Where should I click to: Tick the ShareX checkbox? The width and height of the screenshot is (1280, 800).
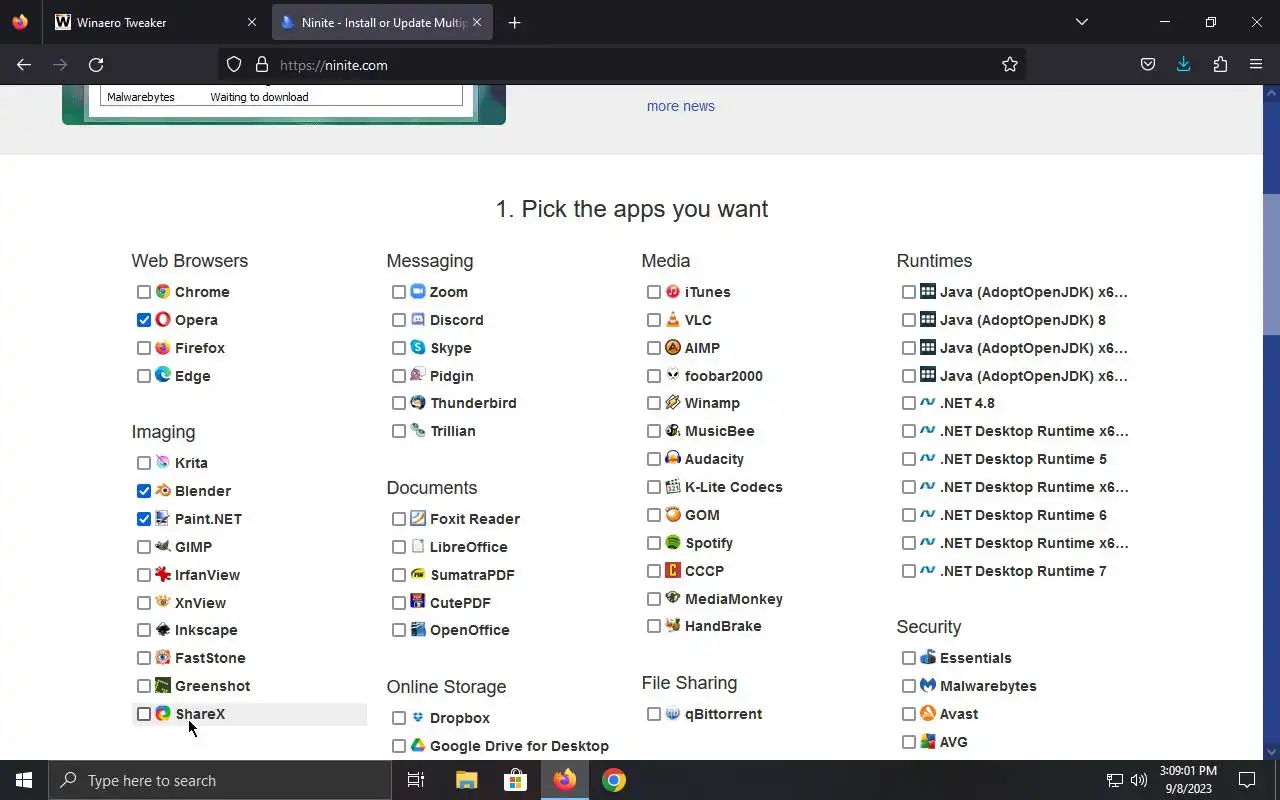pos(144,714)
